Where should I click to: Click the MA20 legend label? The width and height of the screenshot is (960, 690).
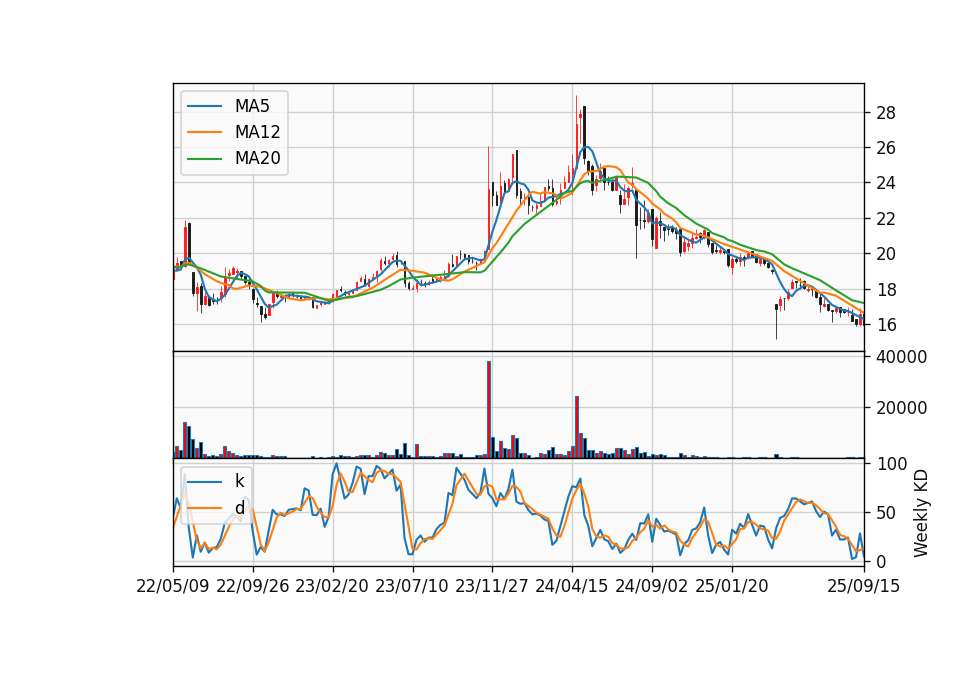pos(257,158)
